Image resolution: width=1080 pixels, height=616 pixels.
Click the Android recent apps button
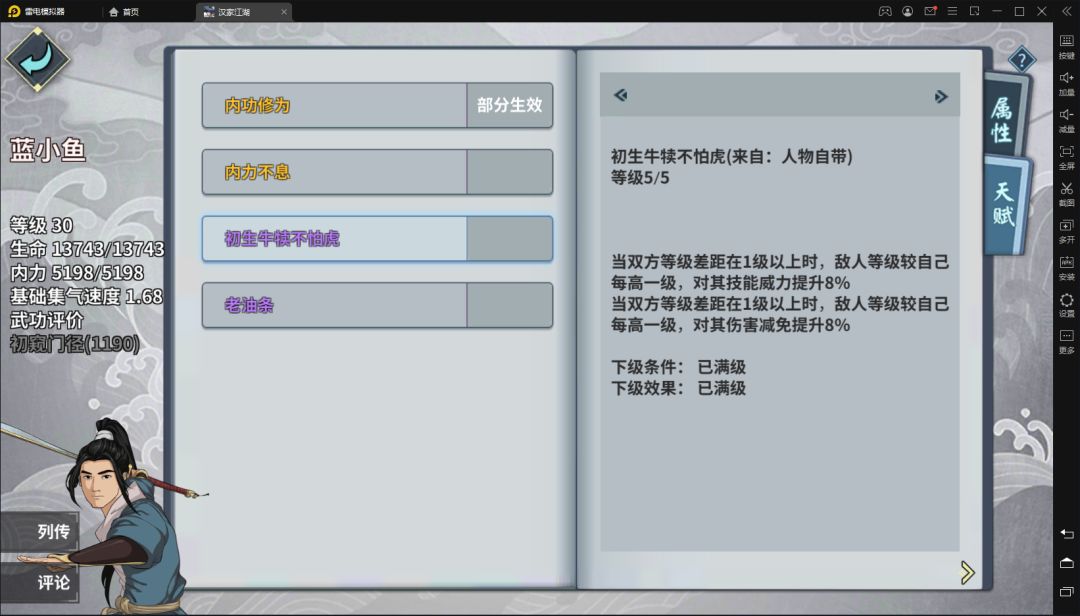(1066, 591)
